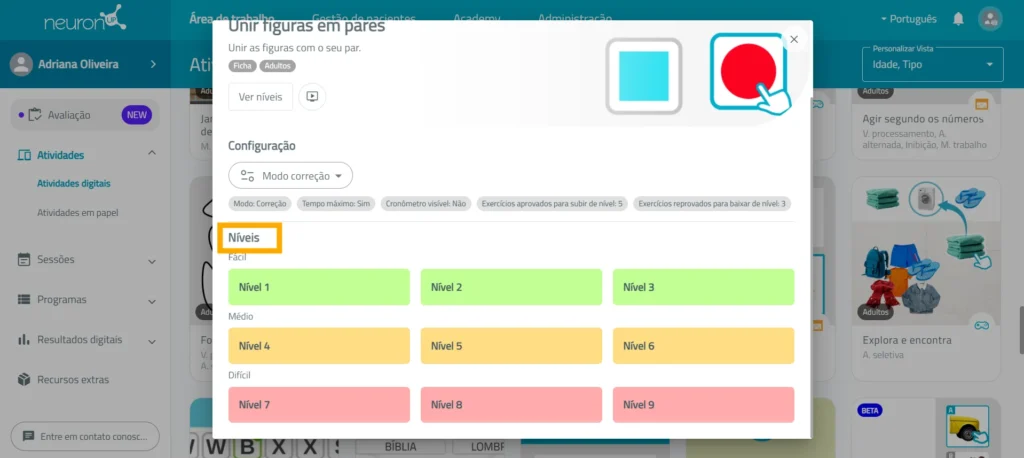Click the Ficha tag
The height and width of the screenshot is (458, 1024).
point(242,66)
